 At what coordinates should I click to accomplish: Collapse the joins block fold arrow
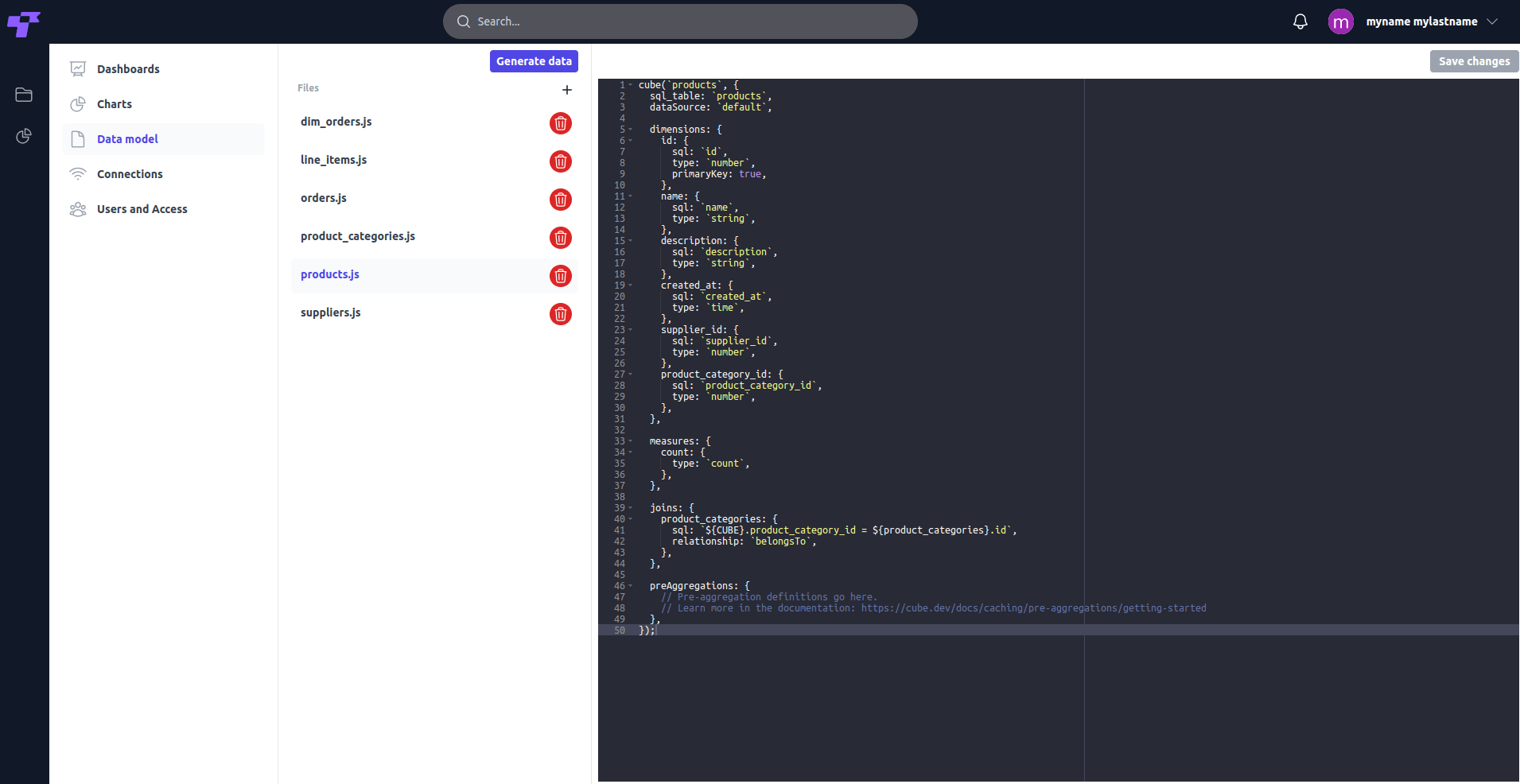[629, 507]
